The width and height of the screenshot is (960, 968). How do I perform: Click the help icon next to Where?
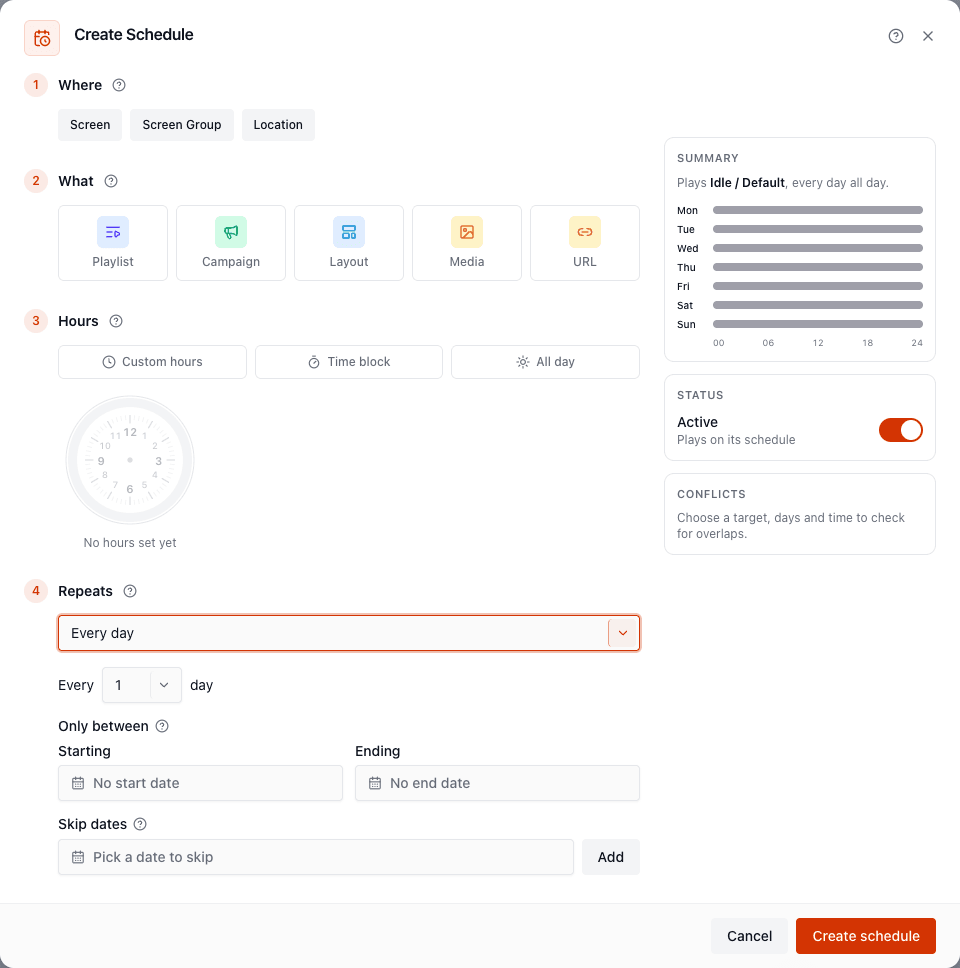coord(119,85)
